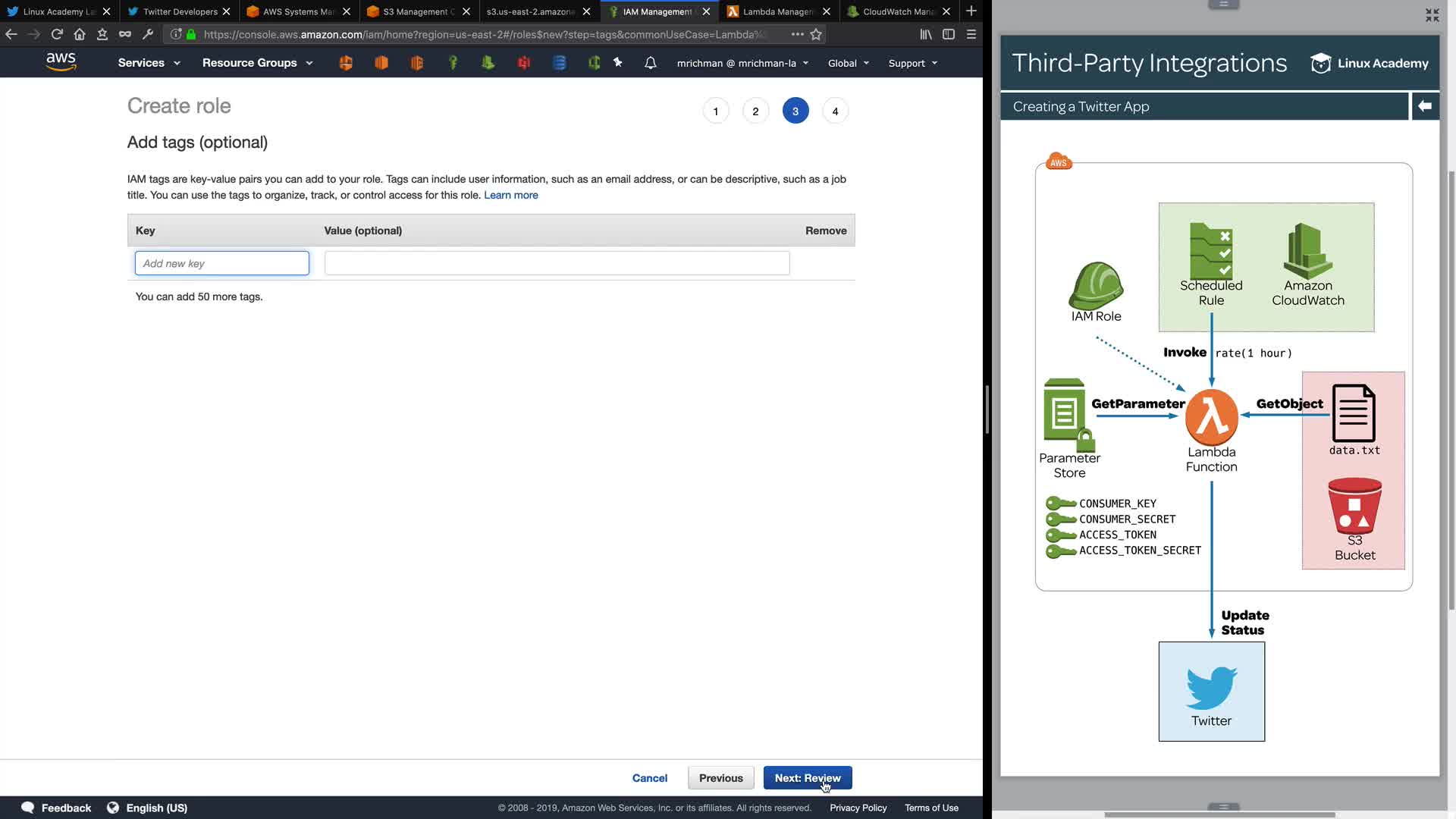The image size is (1456, 819).
Task: Click browser reload page icon
Action: tap(57, 34)
